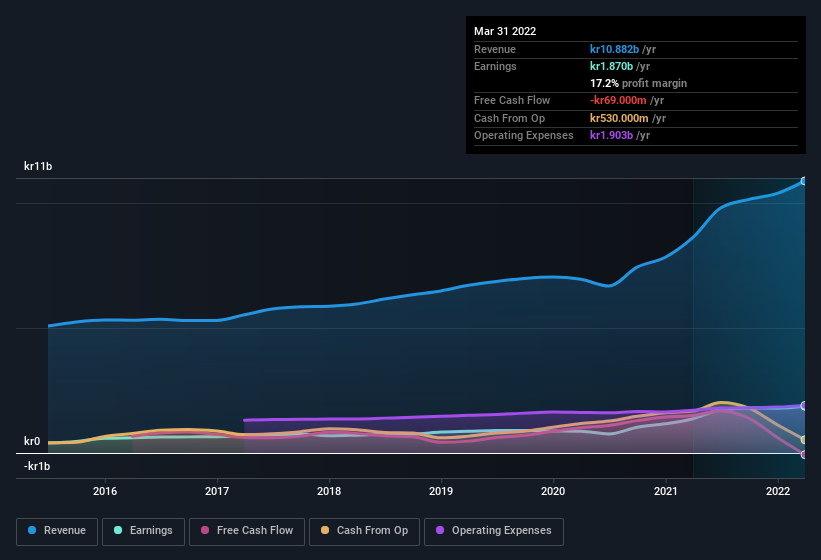The width and height of the screenshot is (821, 560).
Task: Click the 2019 x-axis label
Action: click(441, 491)
